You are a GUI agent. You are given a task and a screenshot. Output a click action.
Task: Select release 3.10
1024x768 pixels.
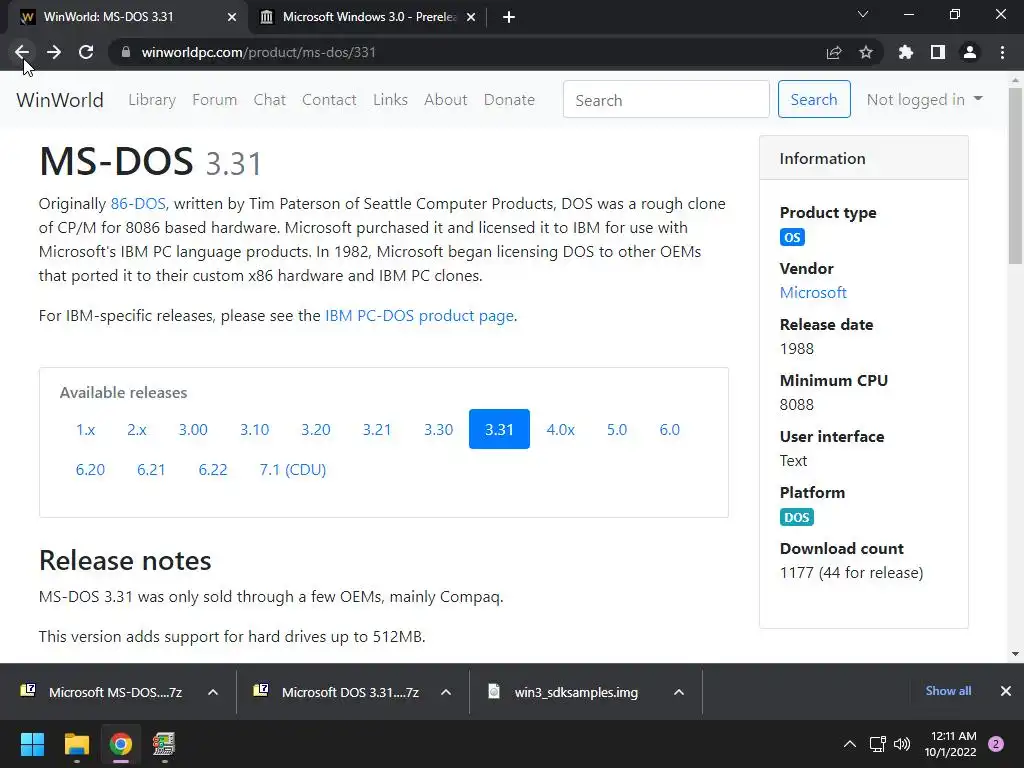click(255, 430)
